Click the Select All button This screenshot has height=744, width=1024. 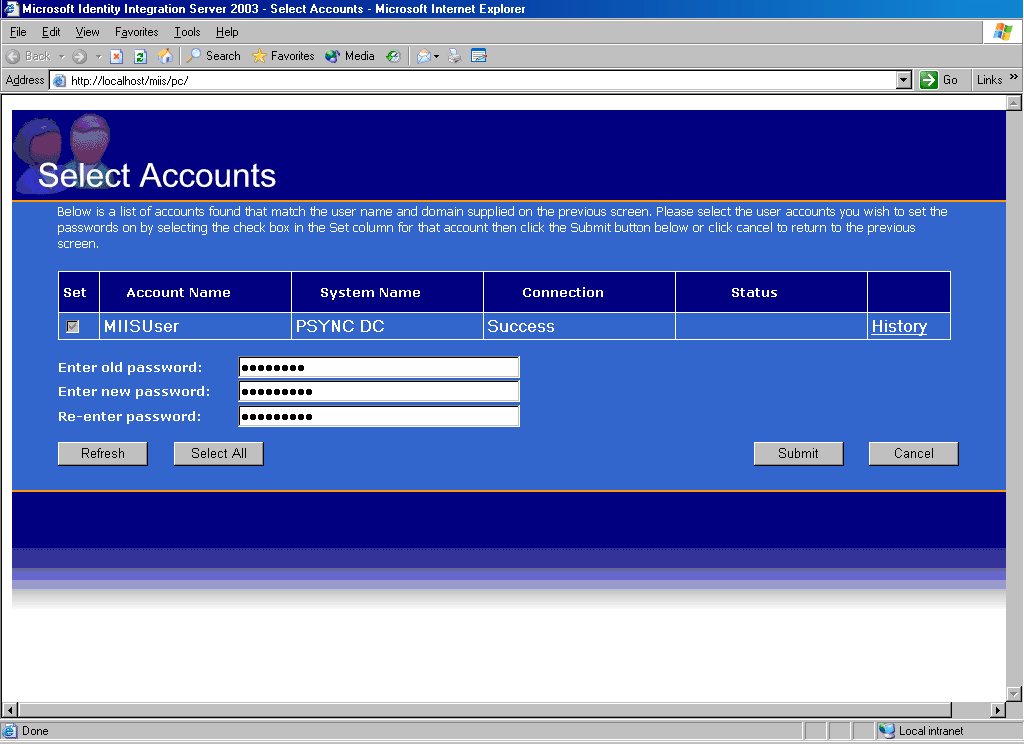pos(219,453)
